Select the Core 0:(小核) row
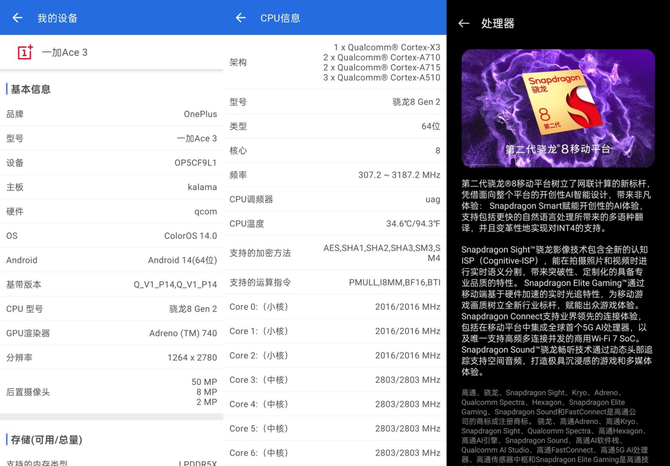670x466 pixels. [x=335, y=307]
